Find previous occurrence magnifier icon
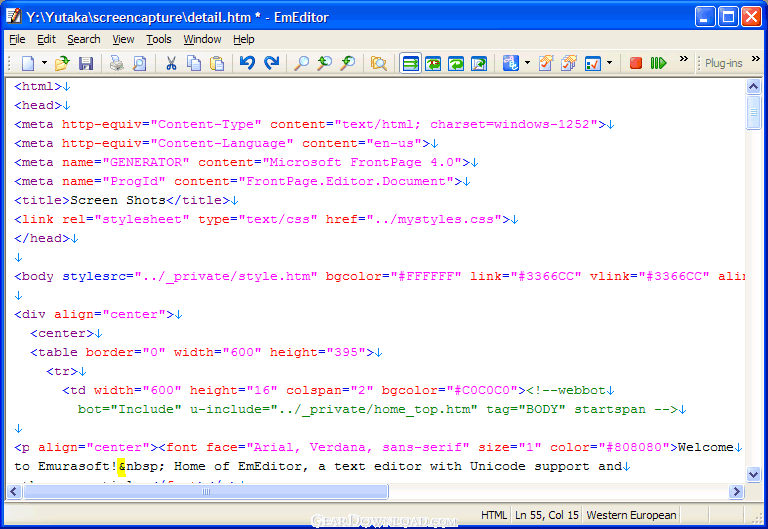Screen dimensions: 768x529 click(x=324, y=63)
